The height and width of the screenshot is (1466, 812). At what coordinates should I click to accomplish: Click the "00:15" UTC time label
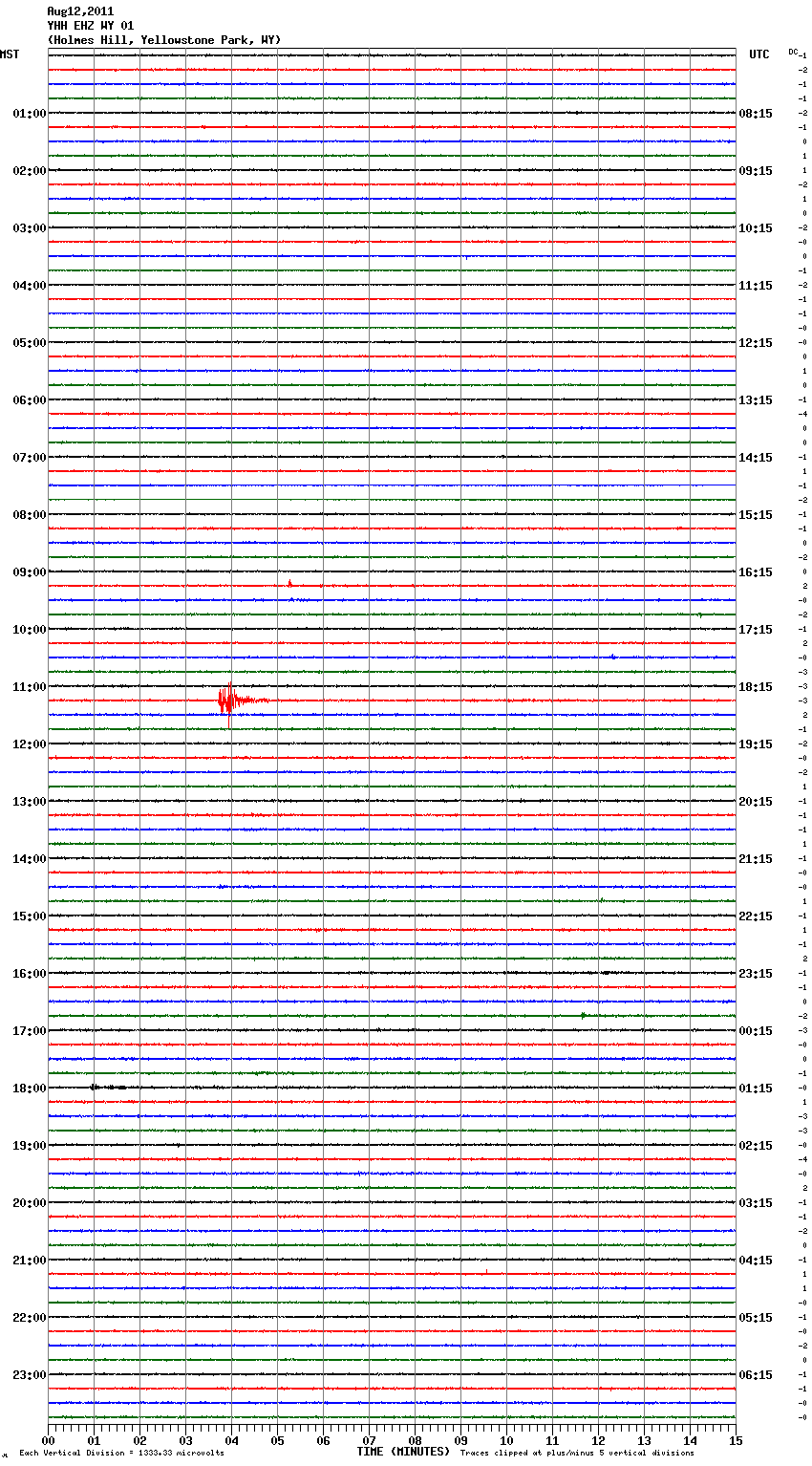coord(756,1031)
